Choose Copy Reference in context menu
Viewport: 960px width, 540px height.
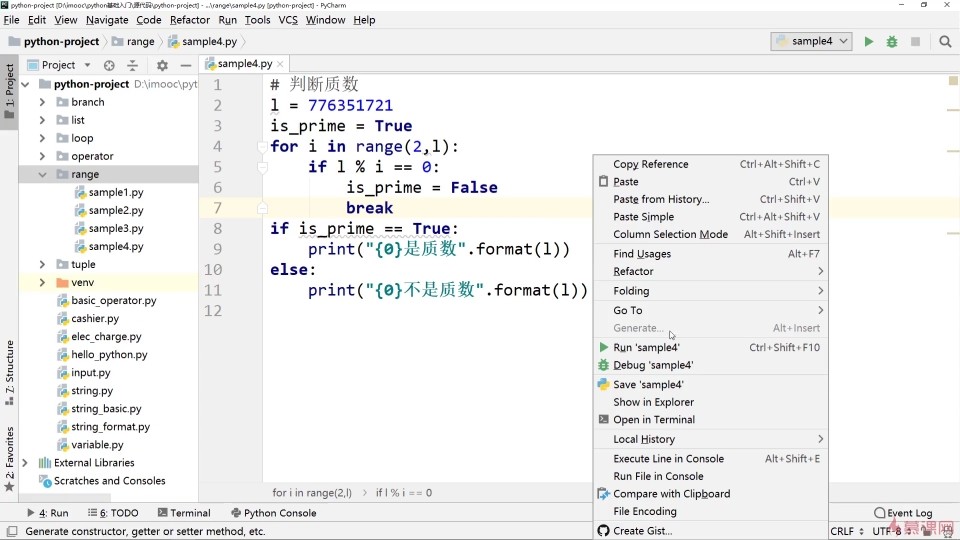pyautogui.click(x=711, y=164)
